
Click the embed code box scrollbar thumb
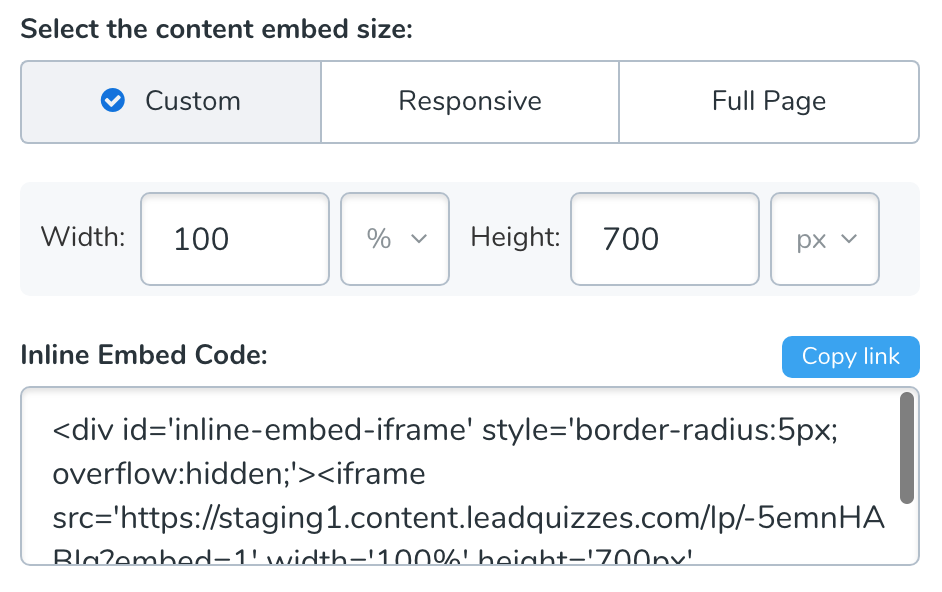coord(907,448)
